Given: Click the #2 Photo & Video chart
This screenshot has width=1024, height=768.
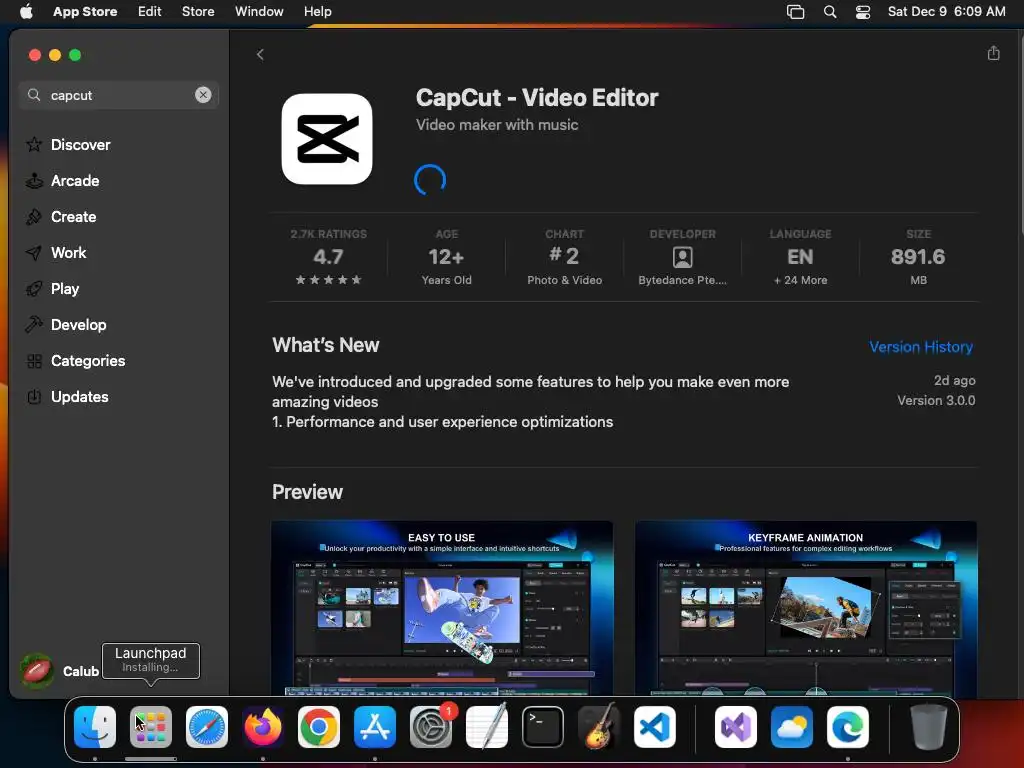Looking at the screenshot, I should pyautogui.click(x=564, y=257).
